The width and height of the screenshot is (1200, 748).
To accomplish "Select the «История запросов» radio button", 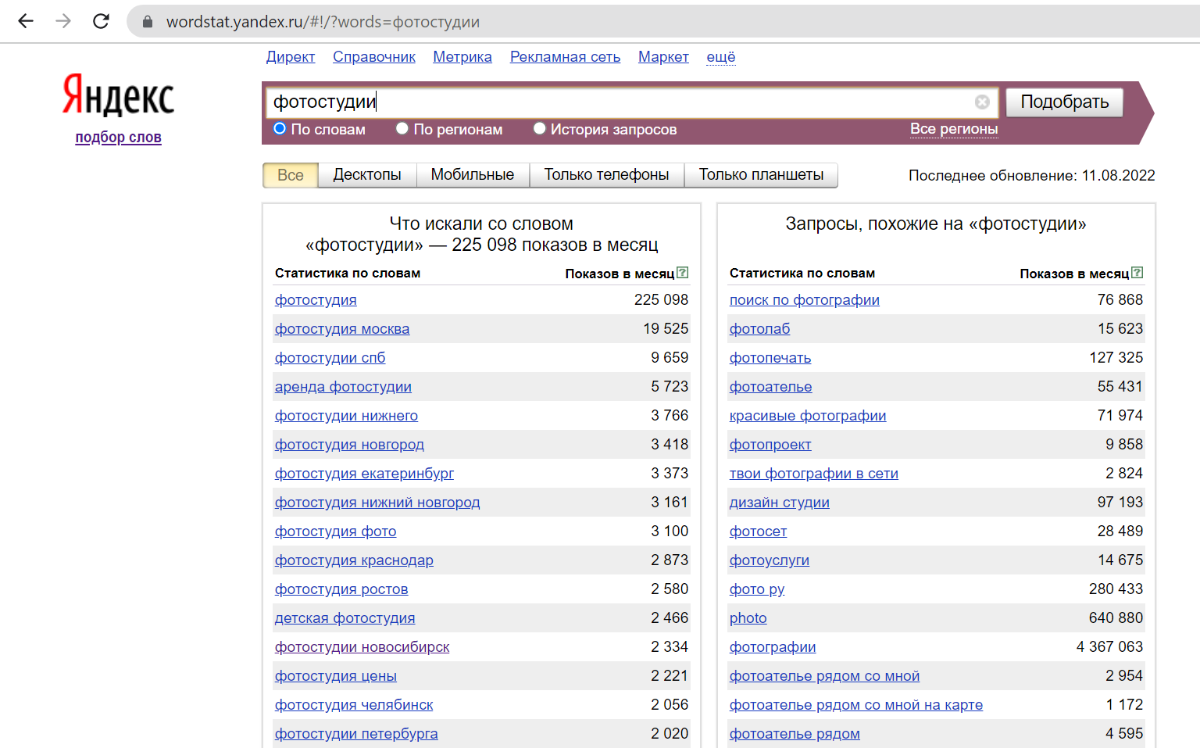I will (x=540, y=129).
